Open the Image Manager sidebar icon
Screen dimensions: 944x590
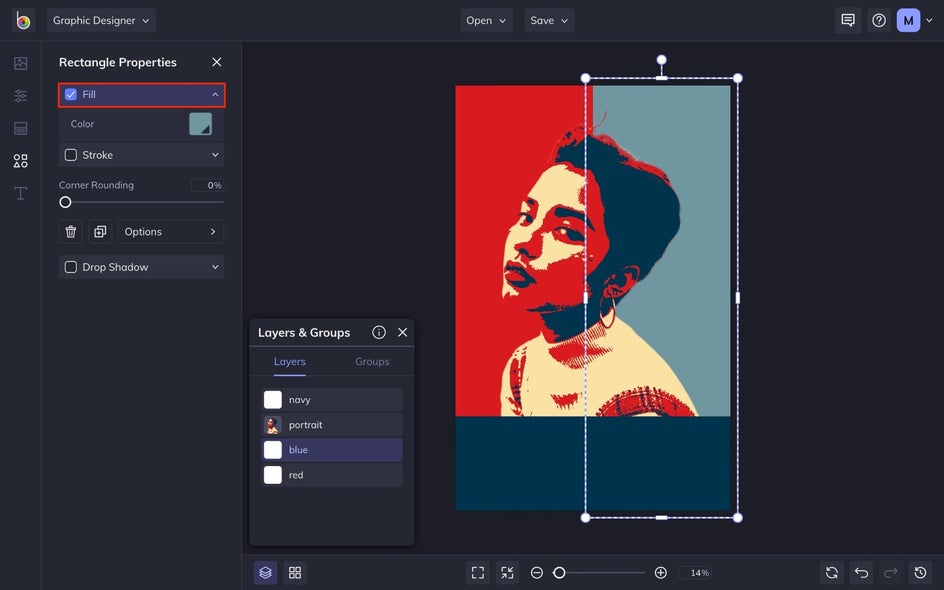pyautogui.click(x=20, y=63)
